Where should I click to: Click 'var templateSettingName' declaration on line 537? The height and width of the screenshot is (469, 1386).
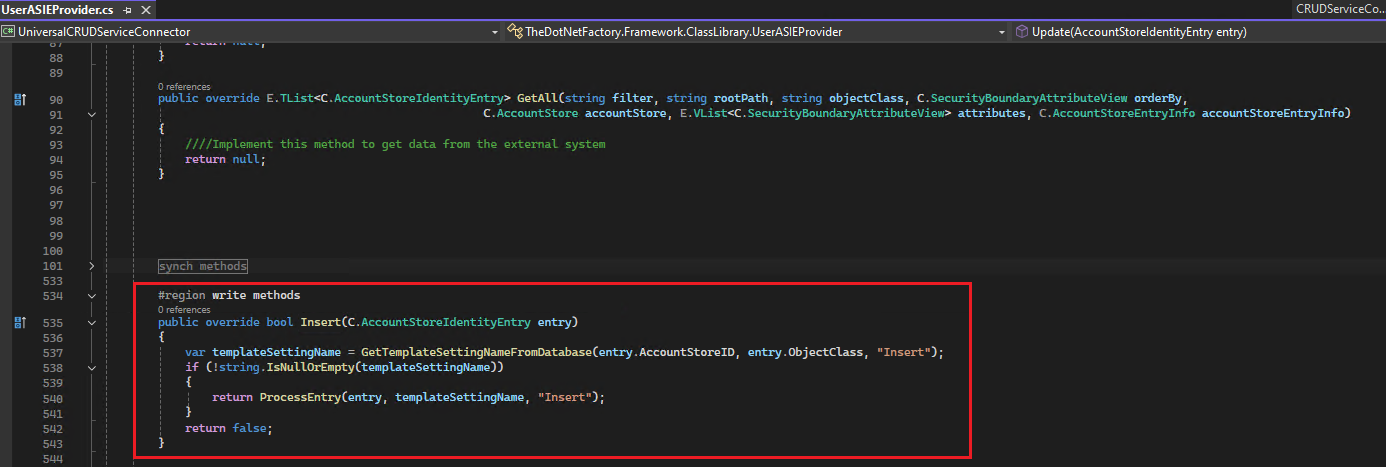264,353
